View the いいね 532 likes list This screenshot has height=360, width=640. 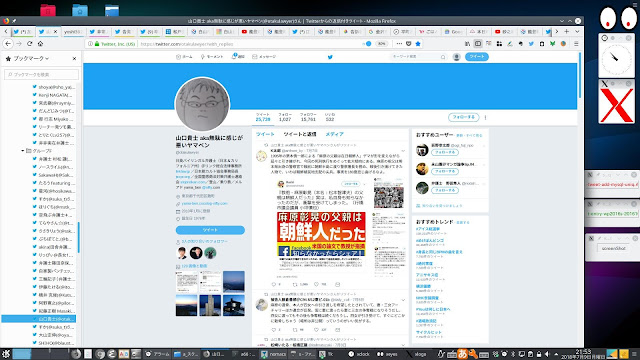coord(330,117)
